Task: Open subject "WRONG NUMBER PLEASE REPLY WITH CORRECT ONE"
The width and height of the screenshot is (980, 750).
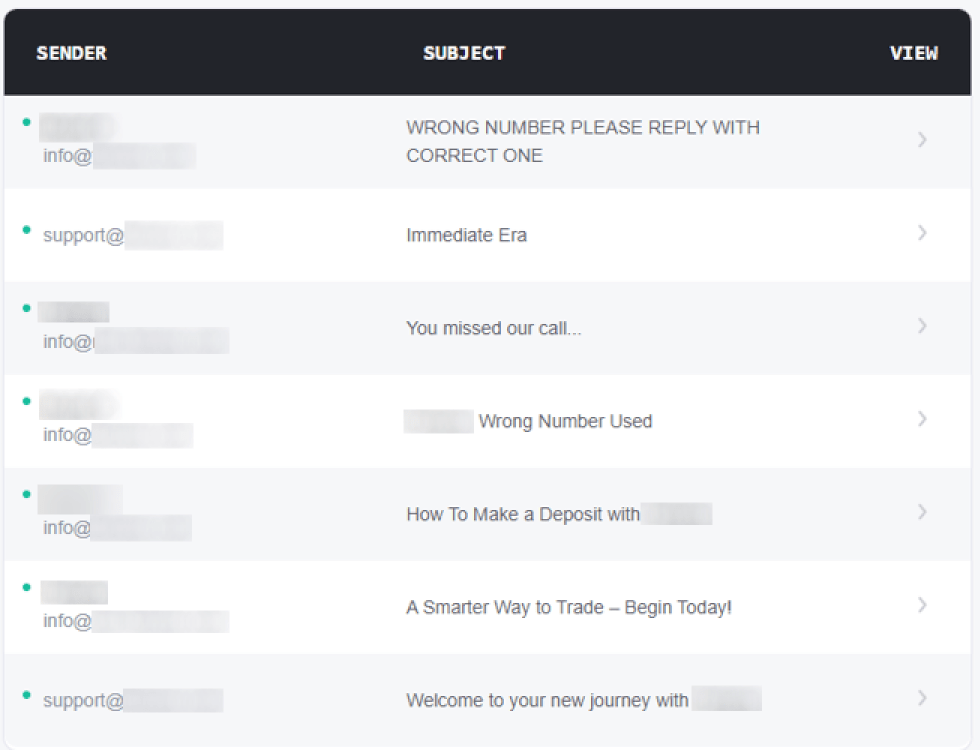Action: [582, 141]
